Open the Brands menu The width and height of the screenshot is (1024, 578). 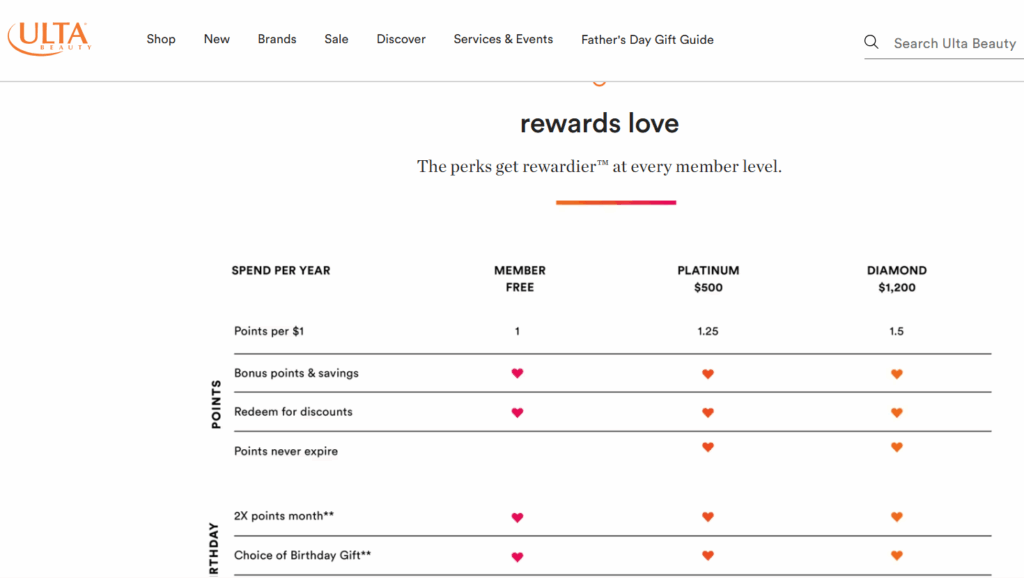point(277,39)
